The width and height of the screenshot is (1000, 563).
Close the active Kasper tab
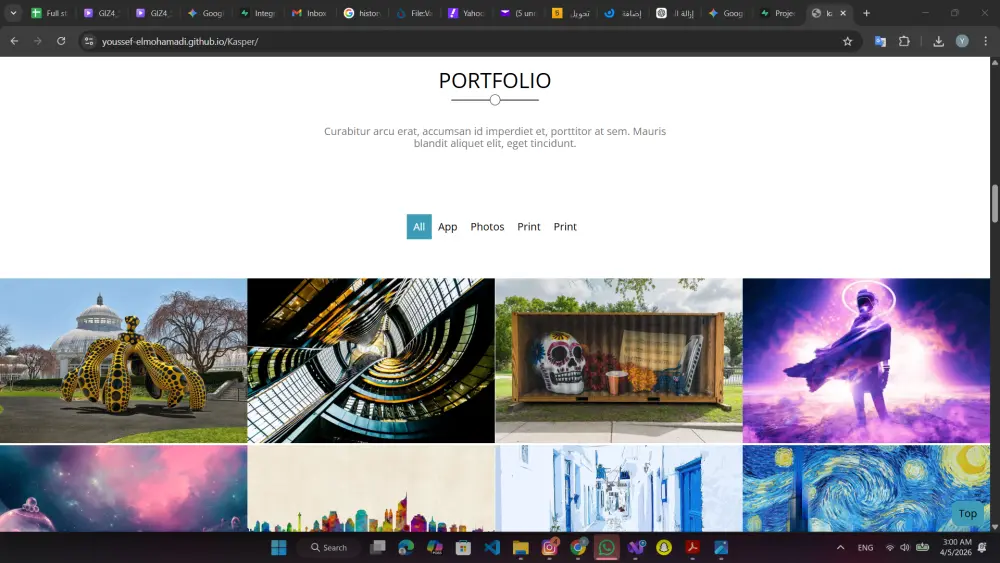click(843, 13)
